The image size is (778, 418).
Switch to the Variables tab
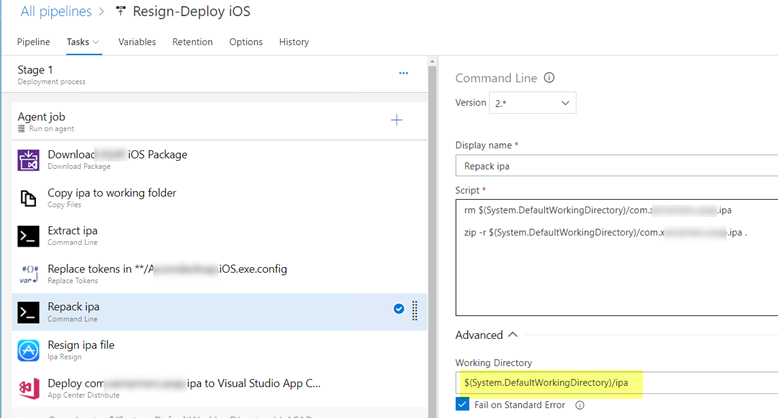click(x=137, y=42)
